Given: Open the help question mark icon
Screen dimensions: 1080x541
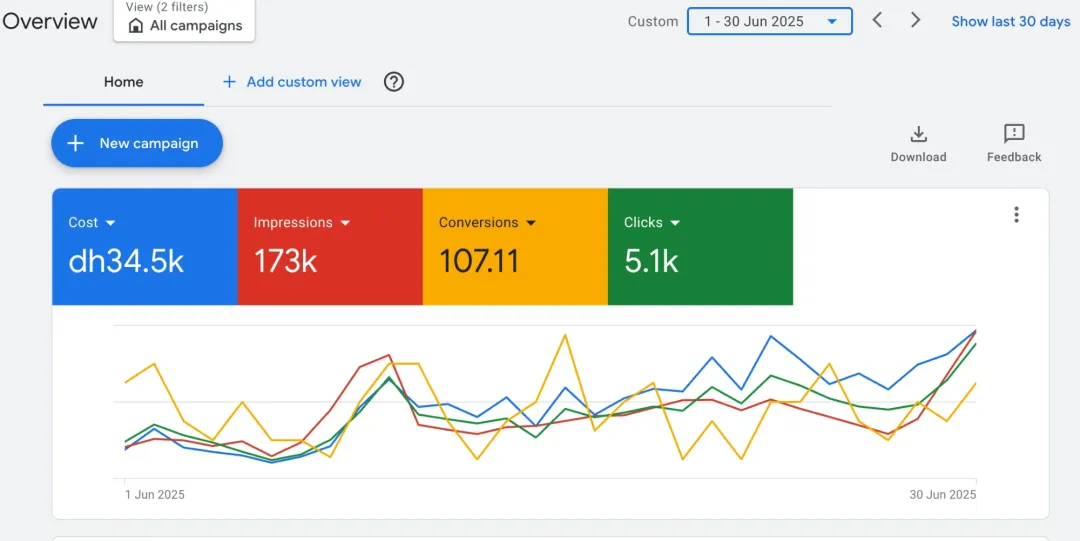Looking at the screenshot, I should point(394,82).
